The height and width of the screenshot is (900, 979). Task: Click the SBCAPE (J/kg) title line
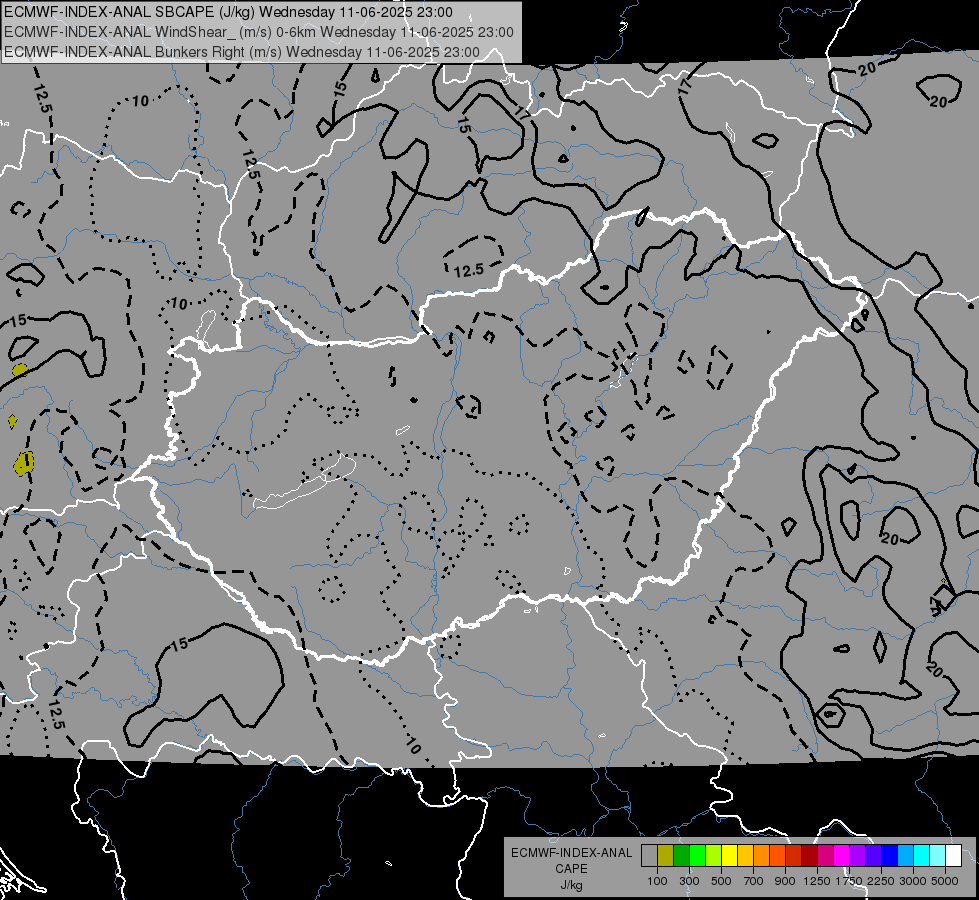(228, 12)
